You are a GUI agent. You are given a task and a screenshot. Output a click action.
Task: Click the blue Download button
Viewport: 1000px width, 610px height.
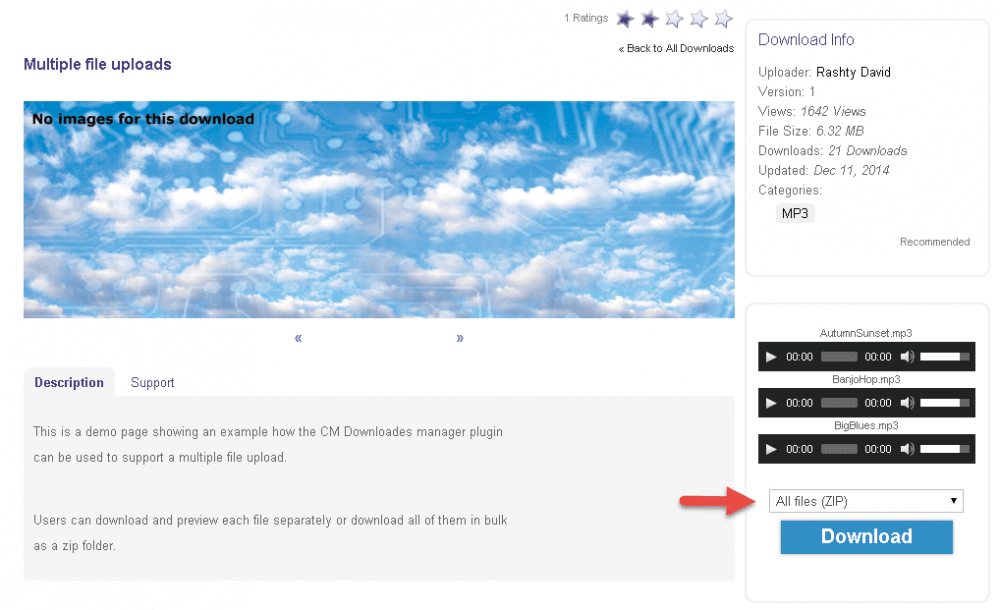866,537
